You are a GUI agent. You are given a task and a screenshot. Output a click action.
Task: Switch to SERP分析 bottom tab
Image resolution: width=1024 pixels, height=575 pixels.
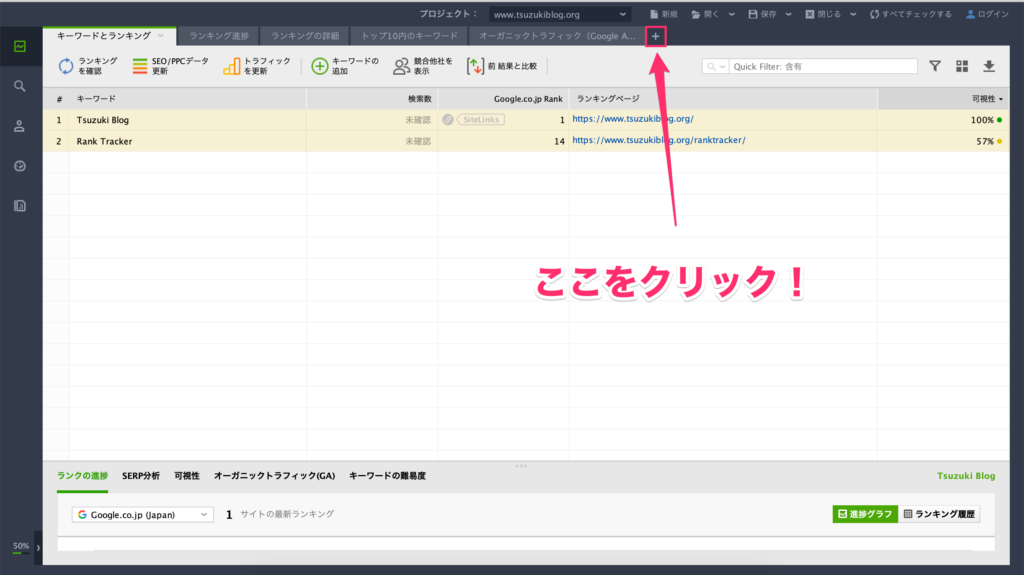141,476
